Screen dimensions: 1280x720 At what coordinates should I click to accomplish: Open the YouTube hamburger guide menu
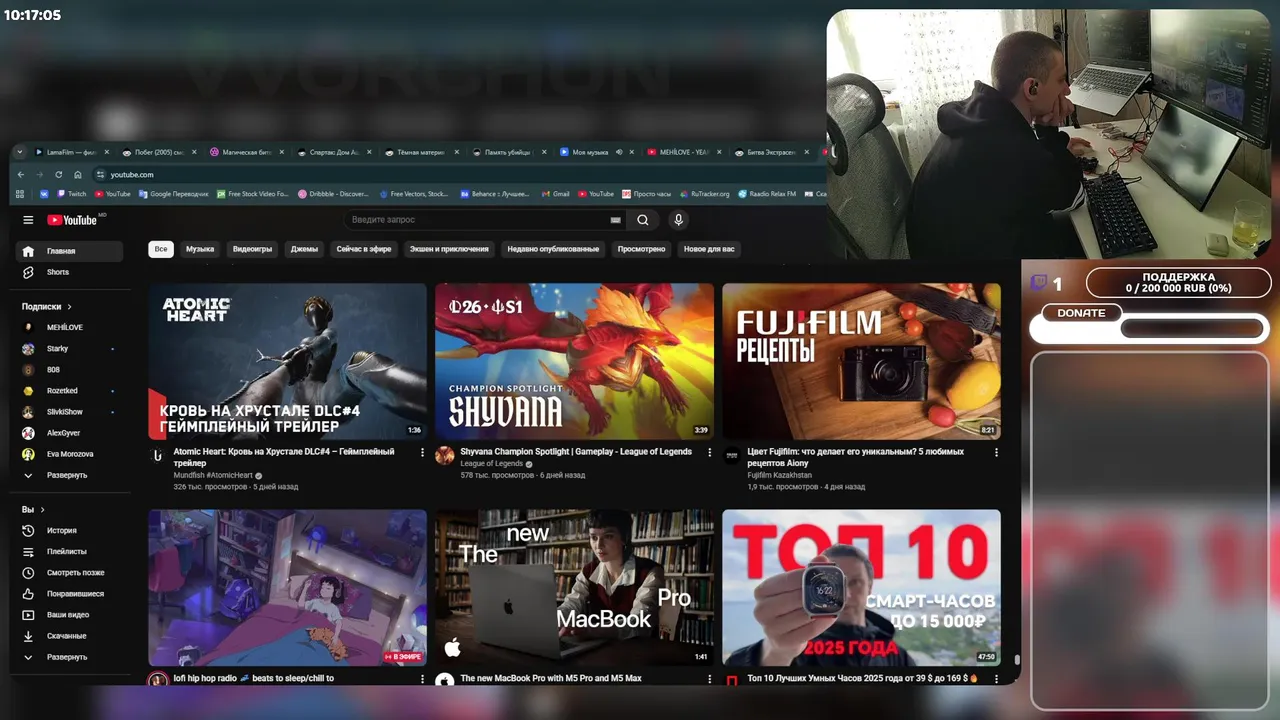(x=28, y=220)
